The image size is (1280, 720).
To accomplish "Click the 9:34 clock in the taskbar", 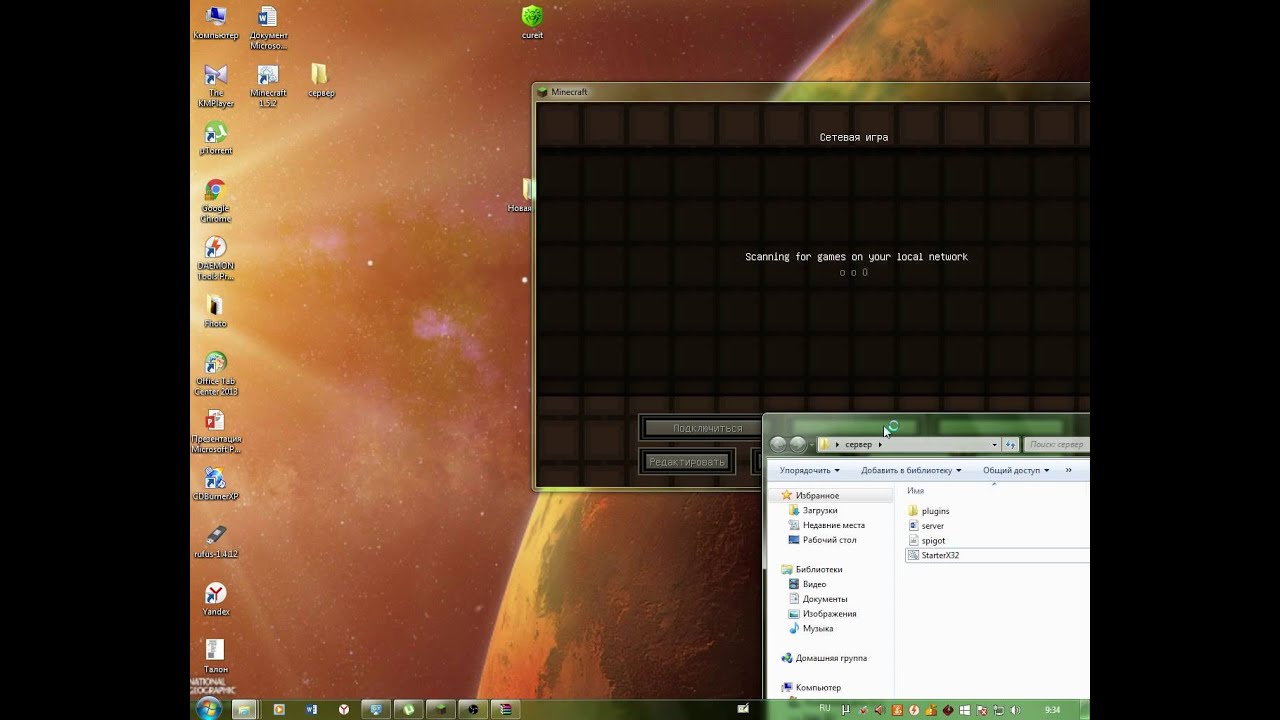I will click(x=1052, y=710).
